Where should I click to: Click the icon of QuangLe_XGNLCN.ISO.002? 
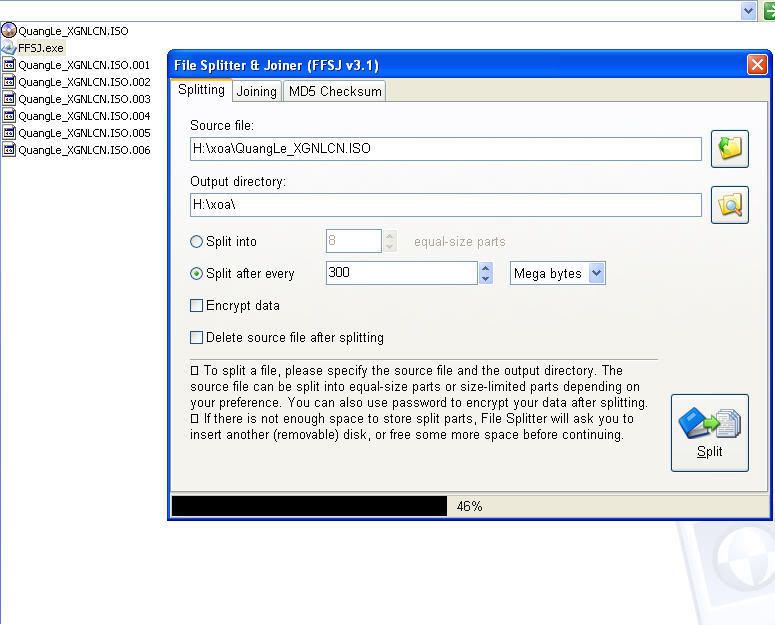8,82
